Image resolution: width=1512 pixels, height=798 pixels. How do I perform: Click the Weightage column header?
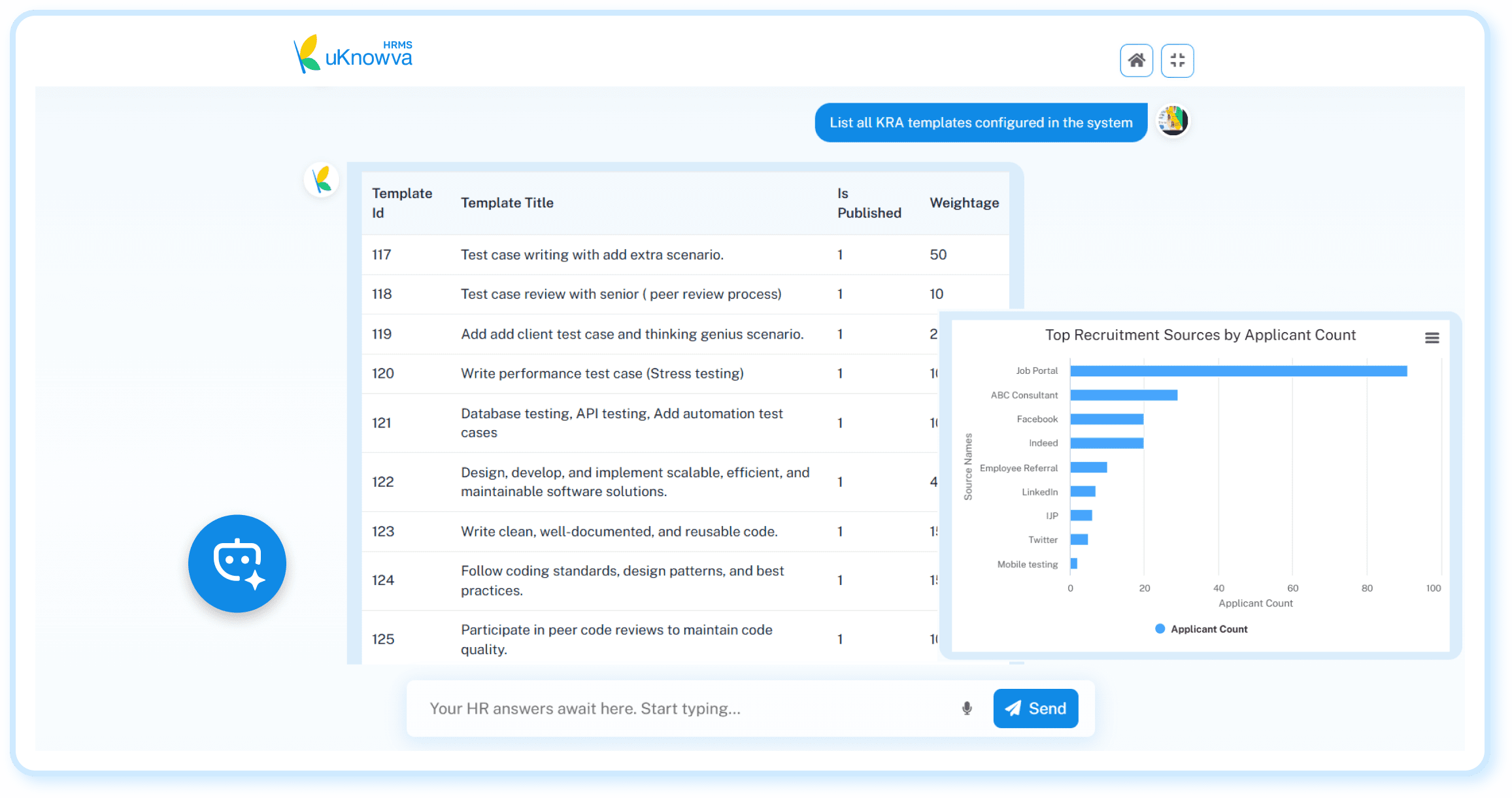click(964, 203)
